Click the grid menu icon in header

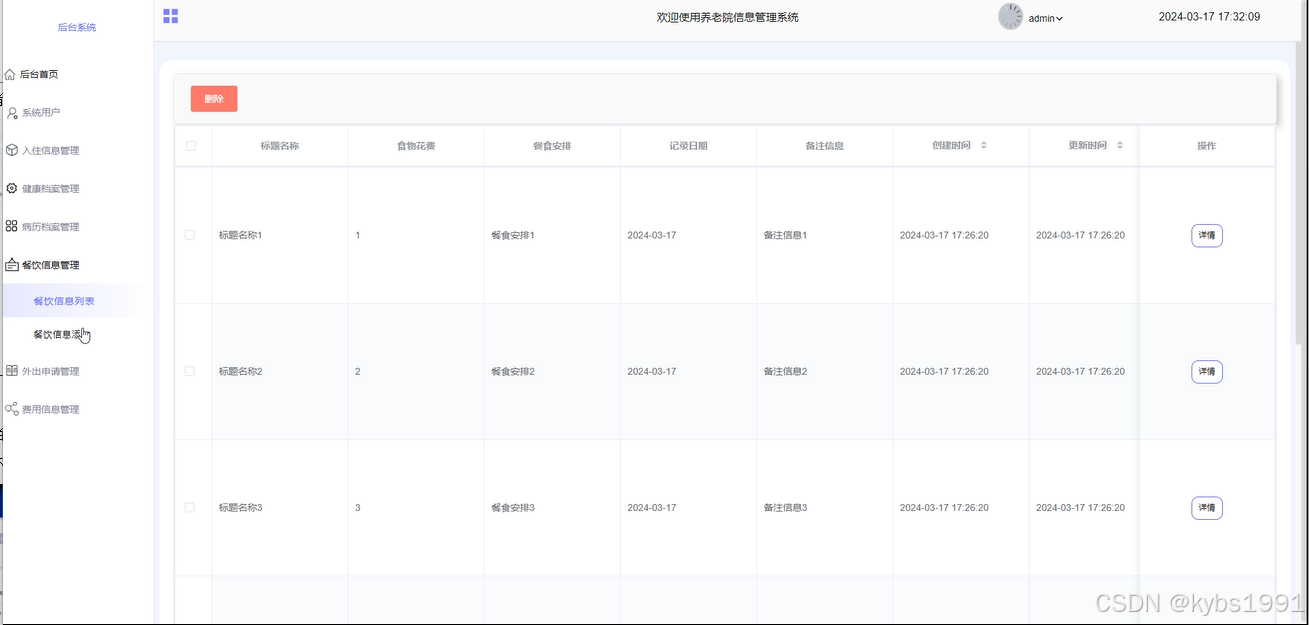tap(171, 16)
